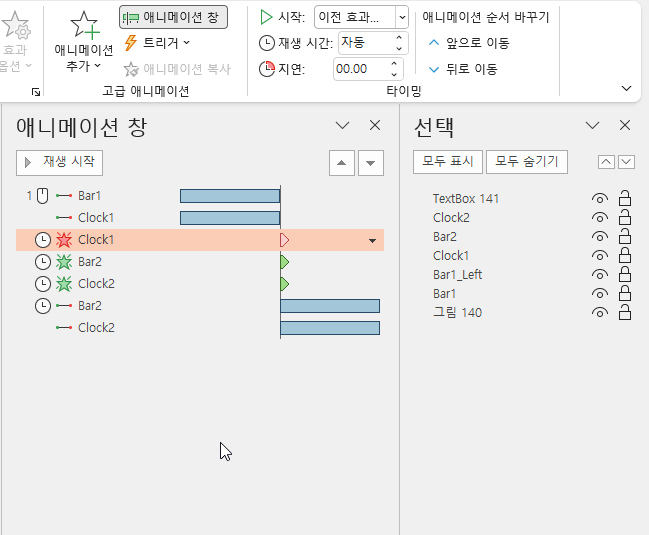The height and width of the screenshot is (535, 649).
Task: Click the Clock1 timeline duration bar
Action: 230,218
